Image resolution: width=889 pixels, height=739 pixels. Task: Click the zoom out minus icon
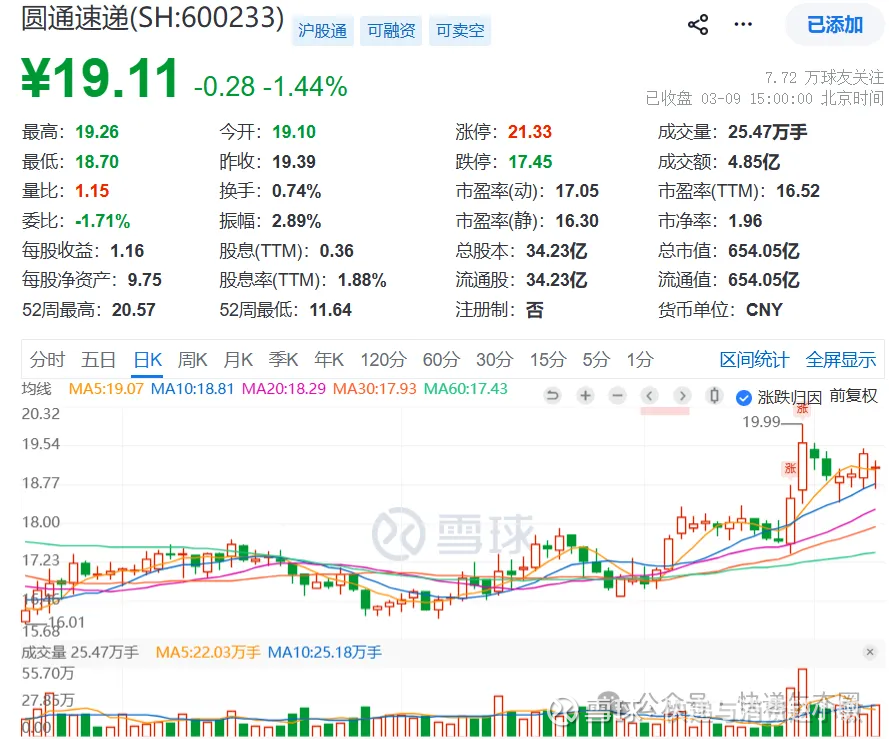pyautogui.click(x=617, y=395)
